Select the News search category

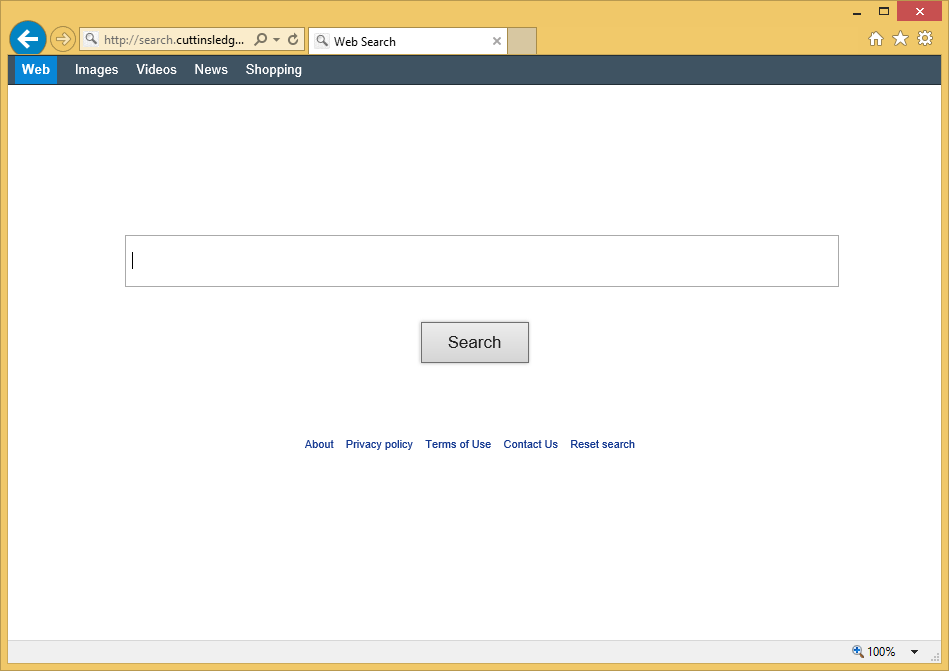tap(211, 70)
